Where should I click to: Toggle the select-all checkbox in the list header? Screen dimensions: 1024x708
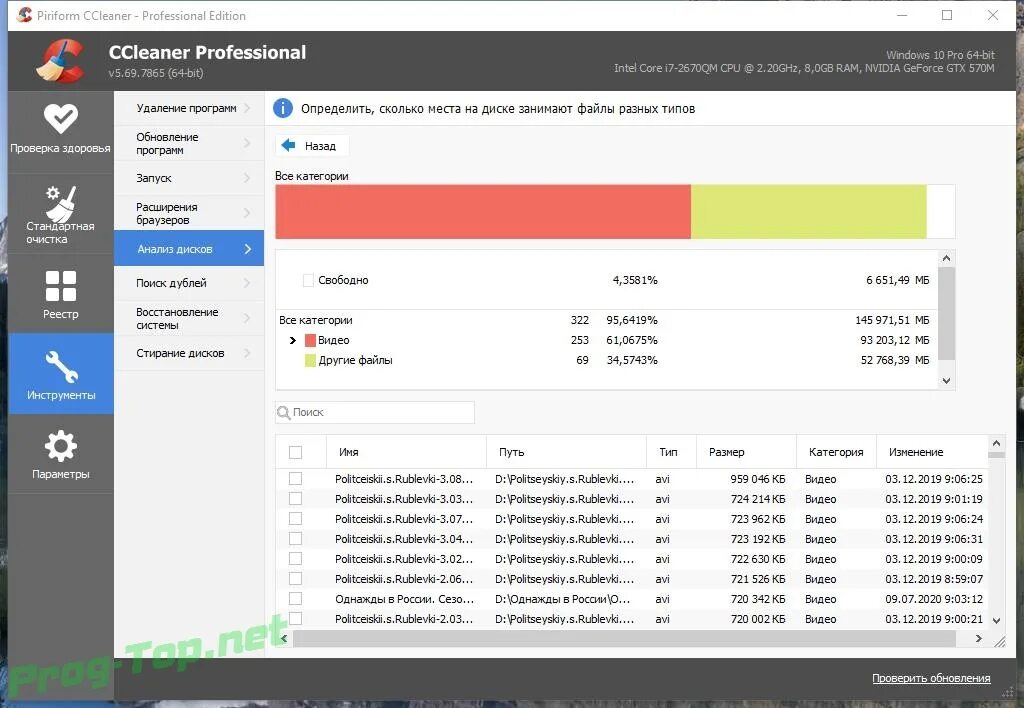296,452
